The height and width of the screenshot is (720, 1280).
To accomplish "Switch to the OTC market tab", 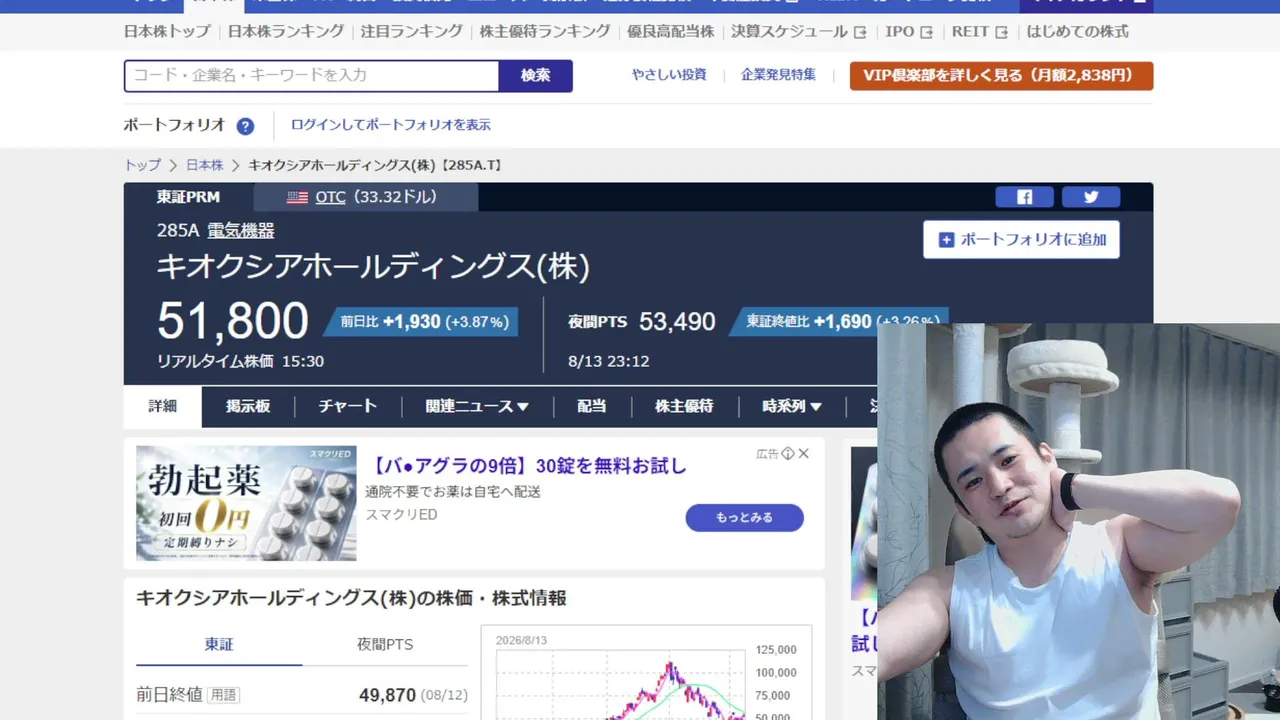I will pos(366,197).
